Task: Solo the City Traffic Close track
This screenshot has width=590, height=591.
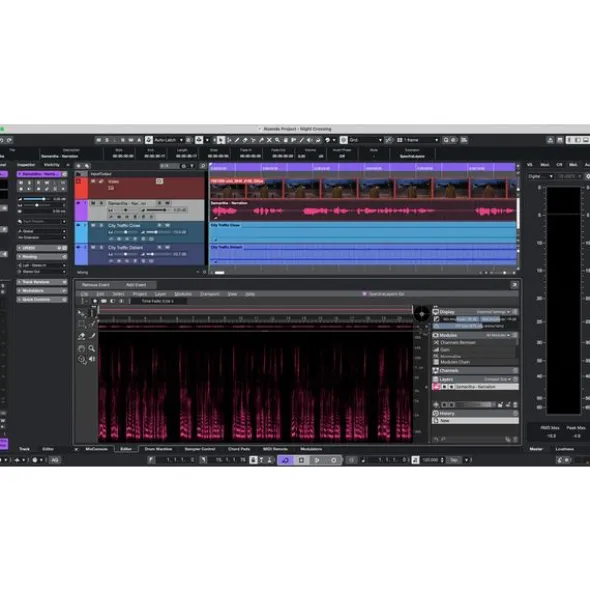Action: [101, 225]
